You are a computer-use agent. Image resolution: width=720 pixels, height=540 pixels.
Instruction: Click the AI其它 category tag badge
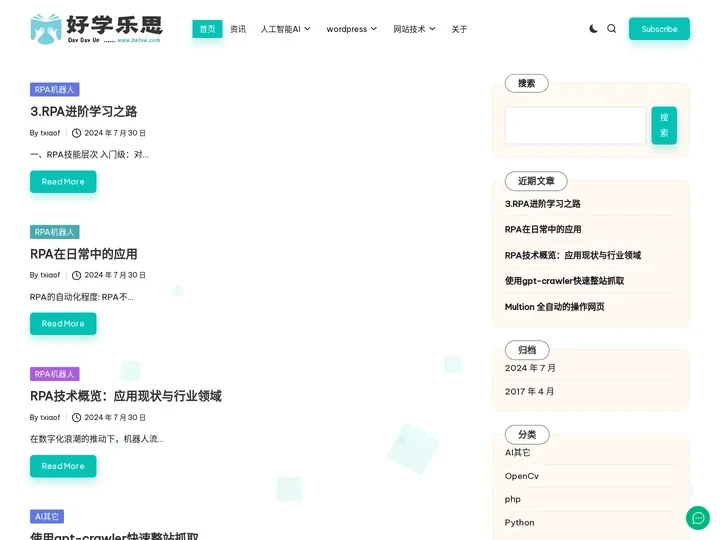click(x=47, y=517)
